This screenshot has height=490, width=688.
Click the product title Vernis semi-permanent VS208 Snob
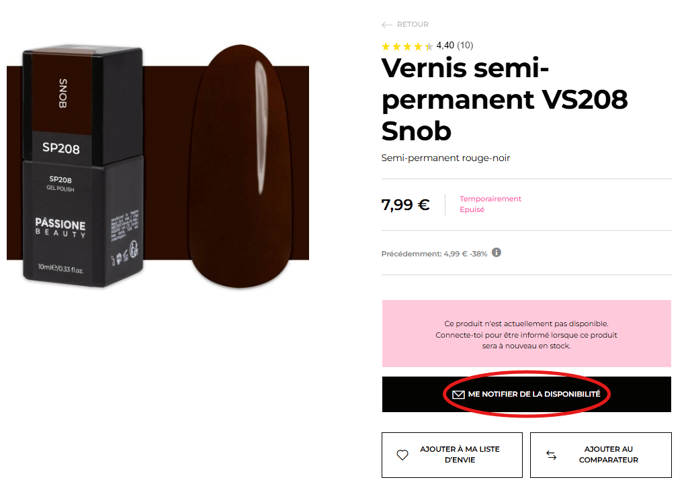point(504,99)
